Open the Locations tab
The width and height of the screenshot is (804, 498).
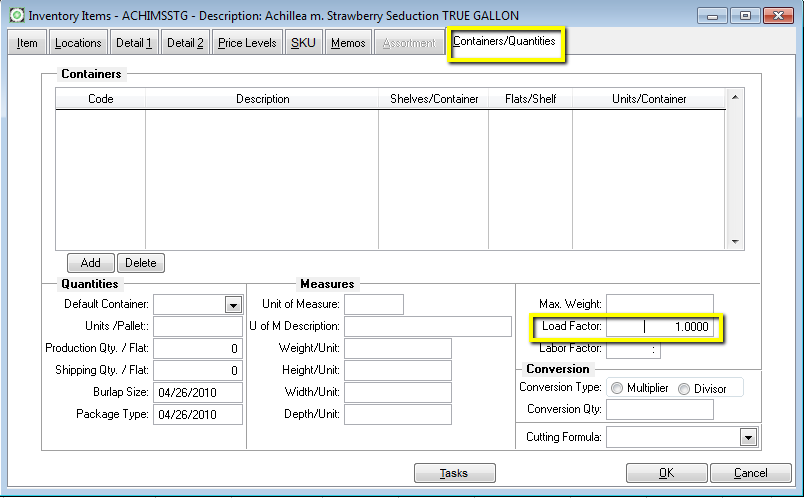(78, 43)
